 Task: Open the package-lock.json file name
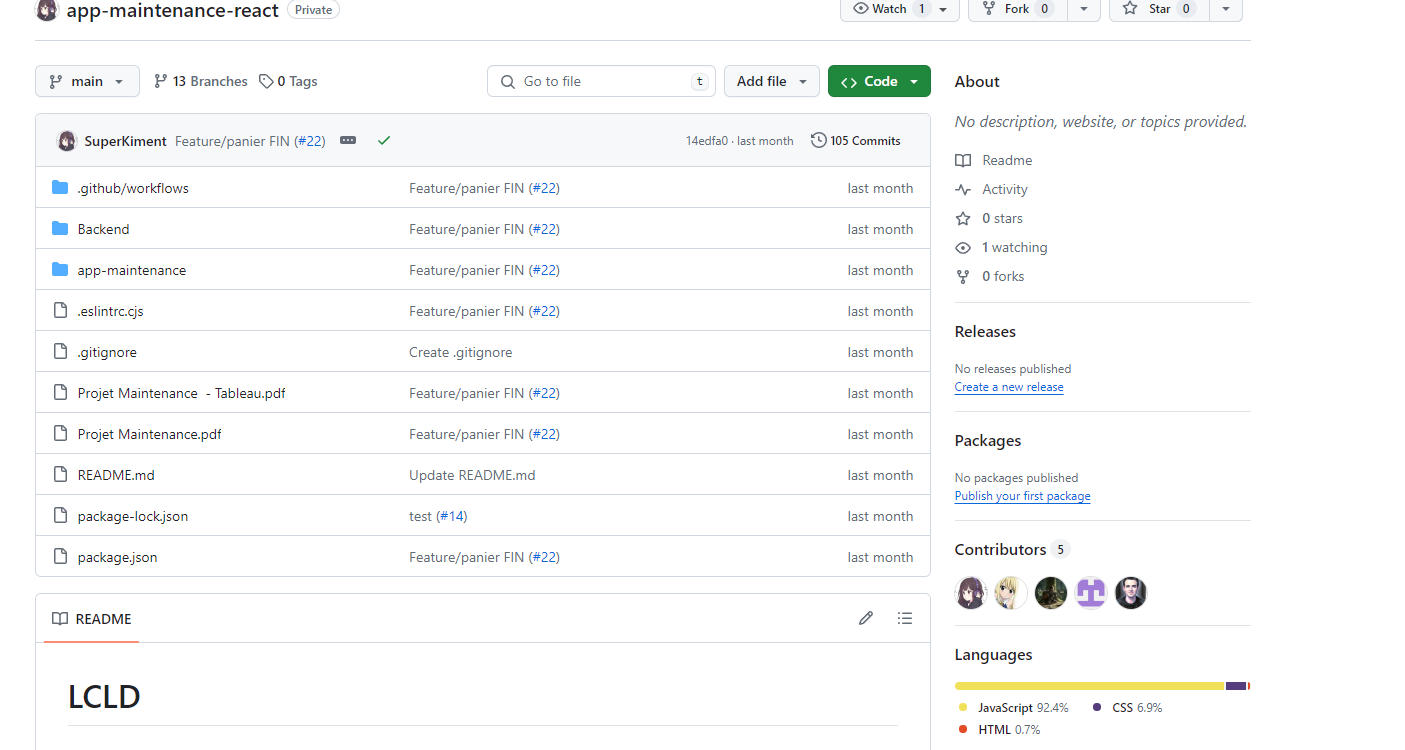click(133, 516)
